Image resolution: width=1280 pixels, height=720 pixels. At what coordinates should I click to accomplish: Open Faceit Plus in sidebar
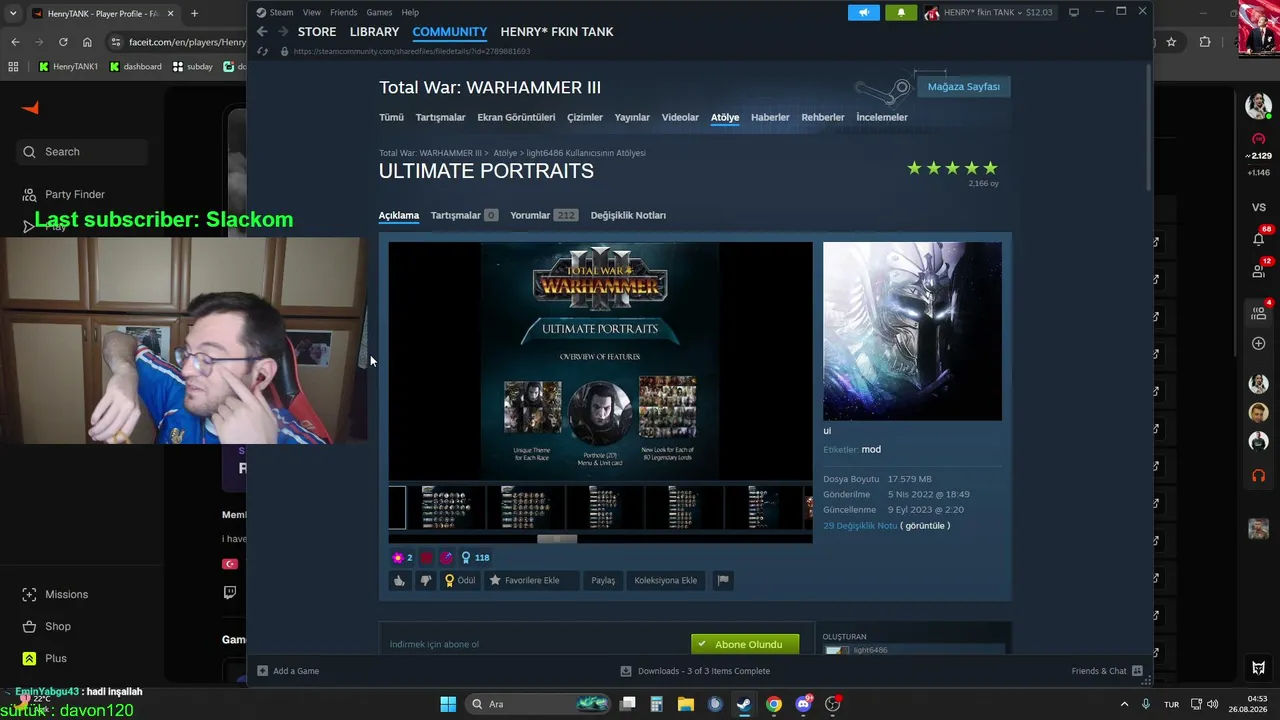pos(45,658)
